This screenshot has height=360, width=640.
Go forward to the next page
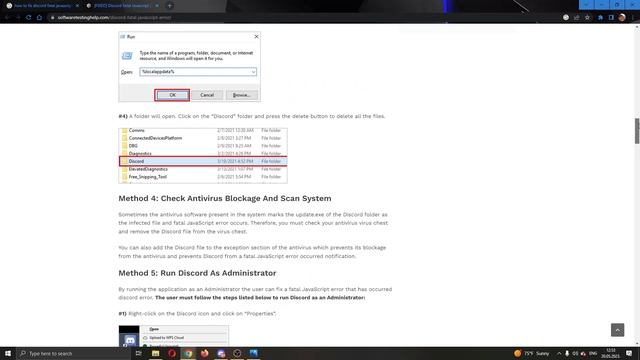18,18
